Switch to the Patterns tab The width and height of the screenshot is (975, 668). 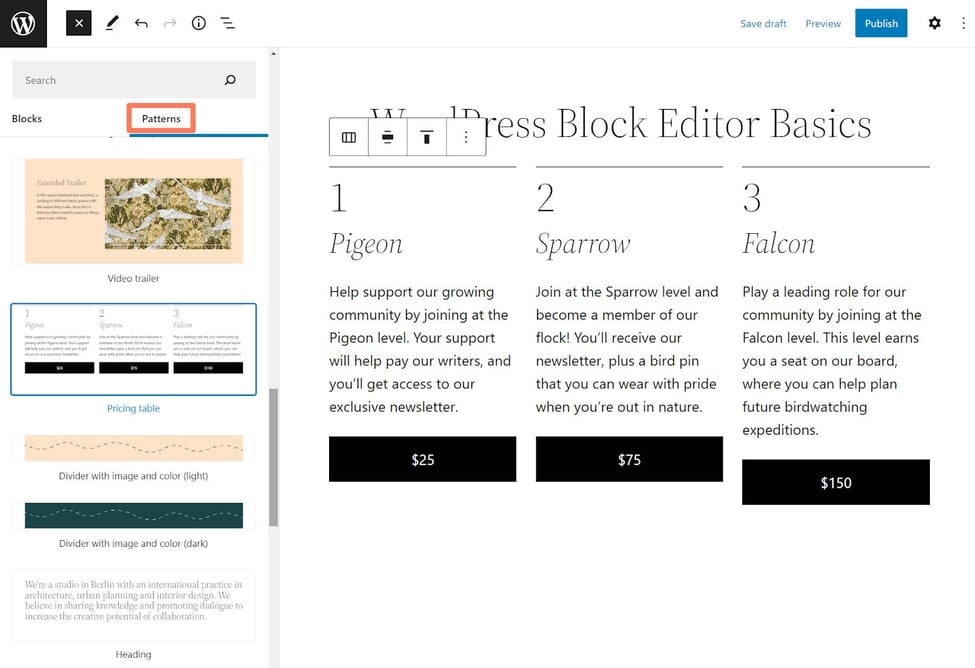(161, 119)
